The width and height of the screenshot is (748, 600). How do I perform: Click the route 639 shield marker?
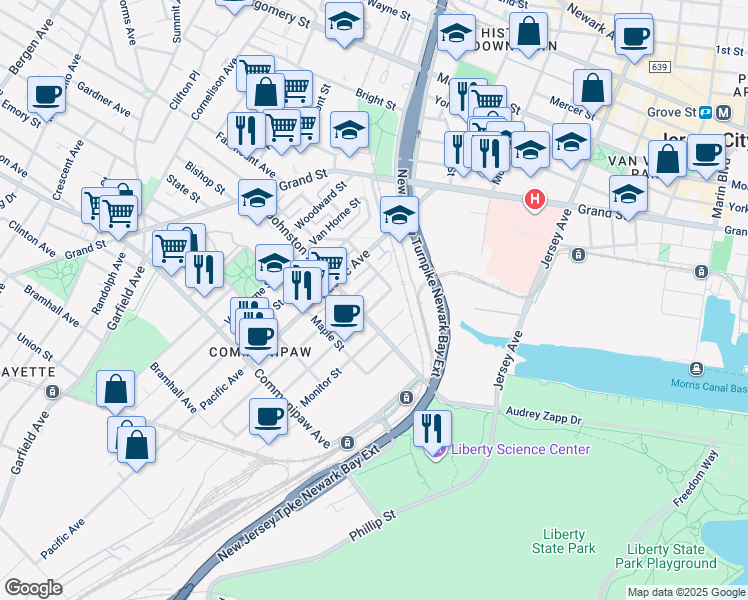click(x=660, y=67)
